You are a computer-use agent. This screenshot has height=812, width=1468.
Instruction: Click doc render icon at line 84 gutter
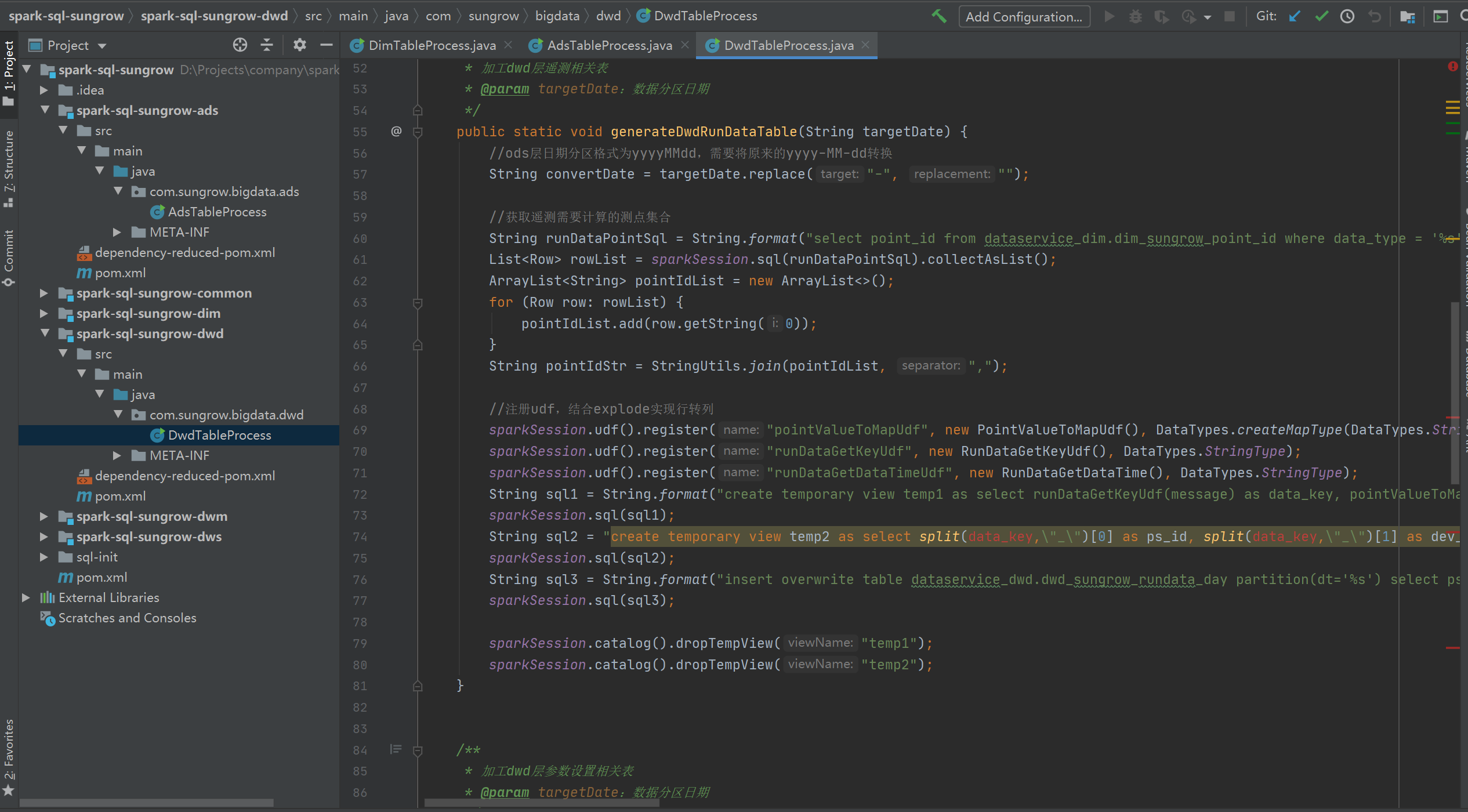tap(396, 749)
